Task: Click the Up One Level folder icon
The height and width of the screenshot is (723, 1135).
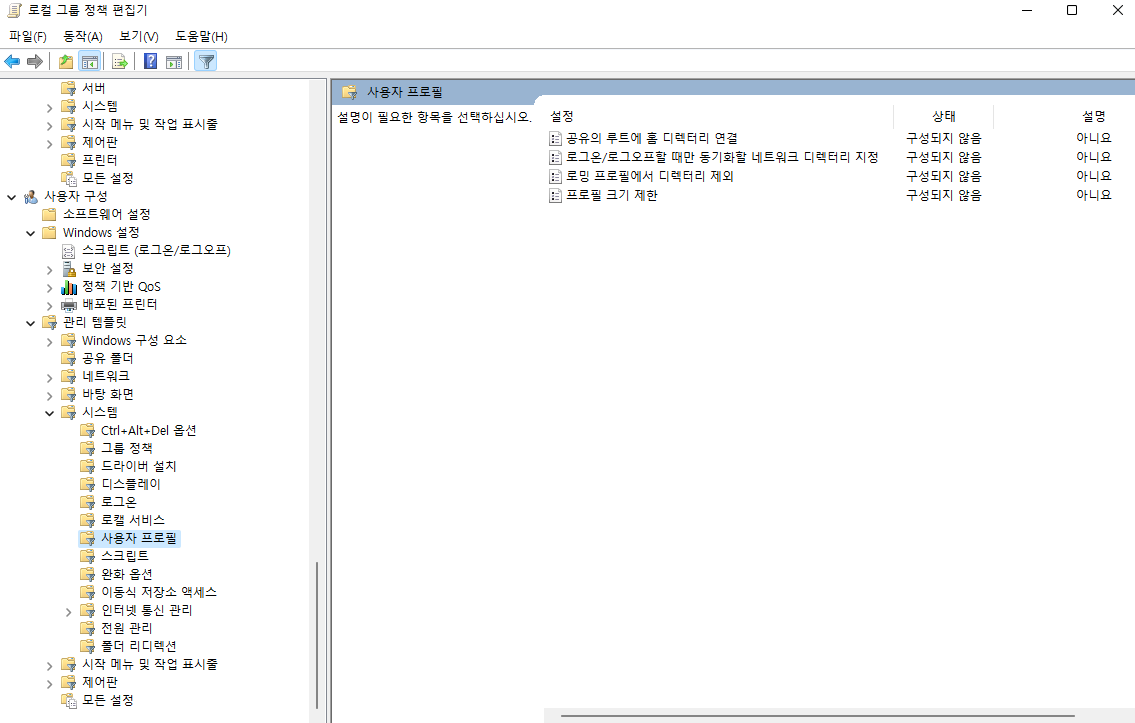Action: (66, 62)
